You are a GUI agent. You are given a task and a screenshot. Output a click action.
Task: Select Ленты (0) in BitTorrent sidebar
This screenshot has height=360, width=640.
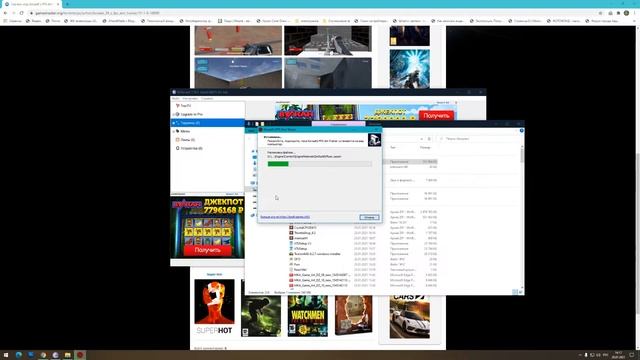[x=188, y=140]
